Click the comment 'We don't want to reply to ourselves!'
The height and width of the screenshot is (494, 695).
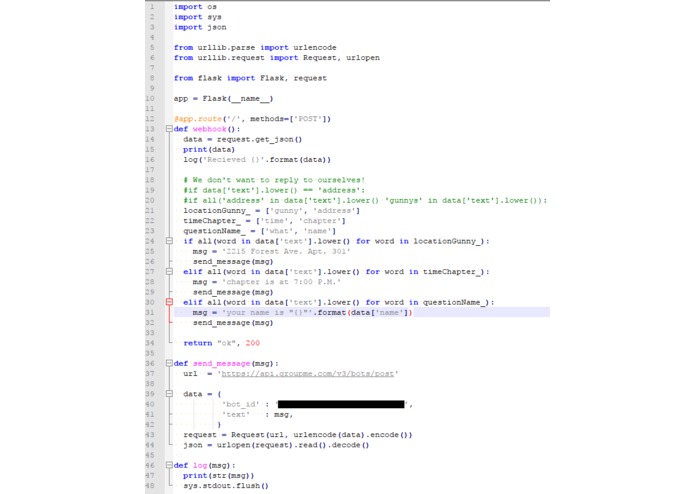tap(274, 180)
